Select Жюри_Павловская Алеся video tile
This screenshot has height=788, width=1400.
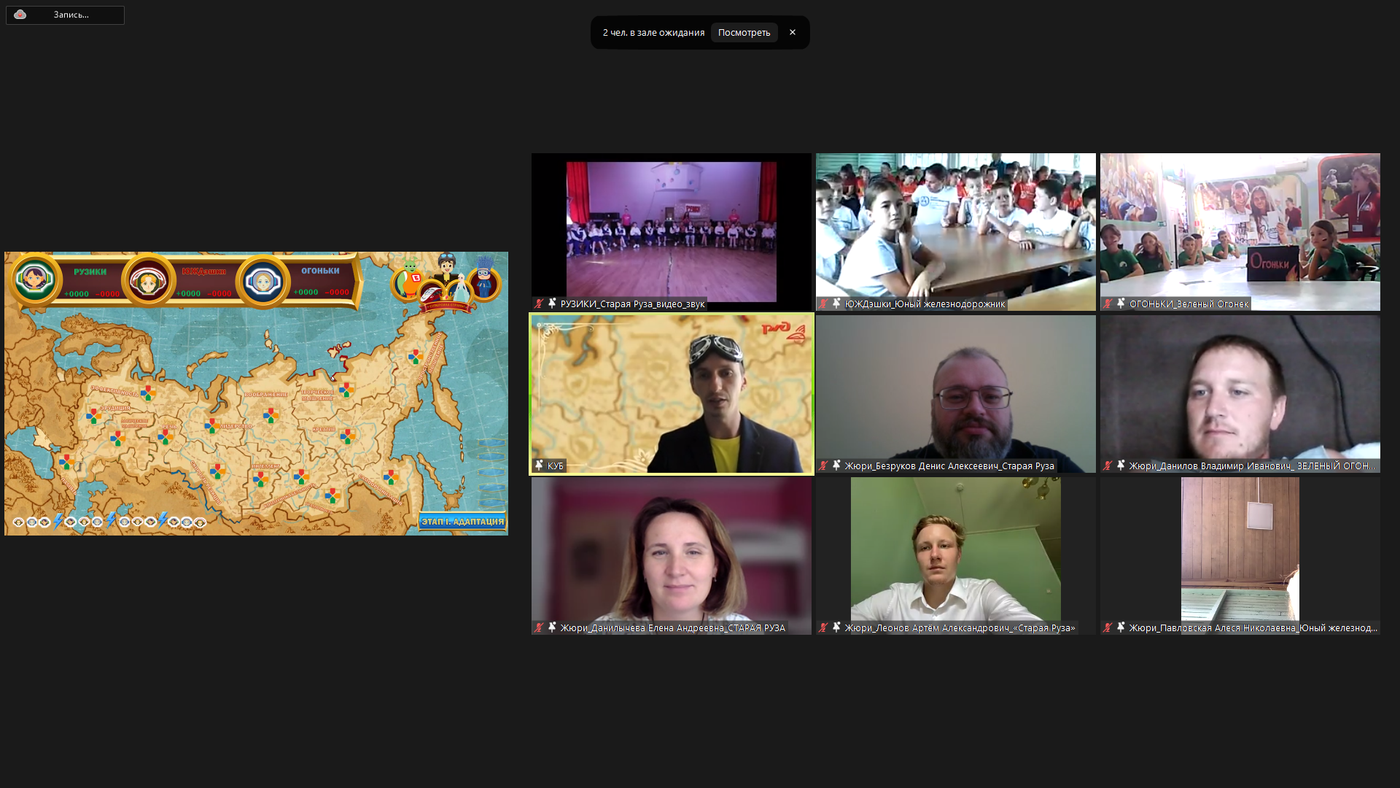coord(1239,550)
